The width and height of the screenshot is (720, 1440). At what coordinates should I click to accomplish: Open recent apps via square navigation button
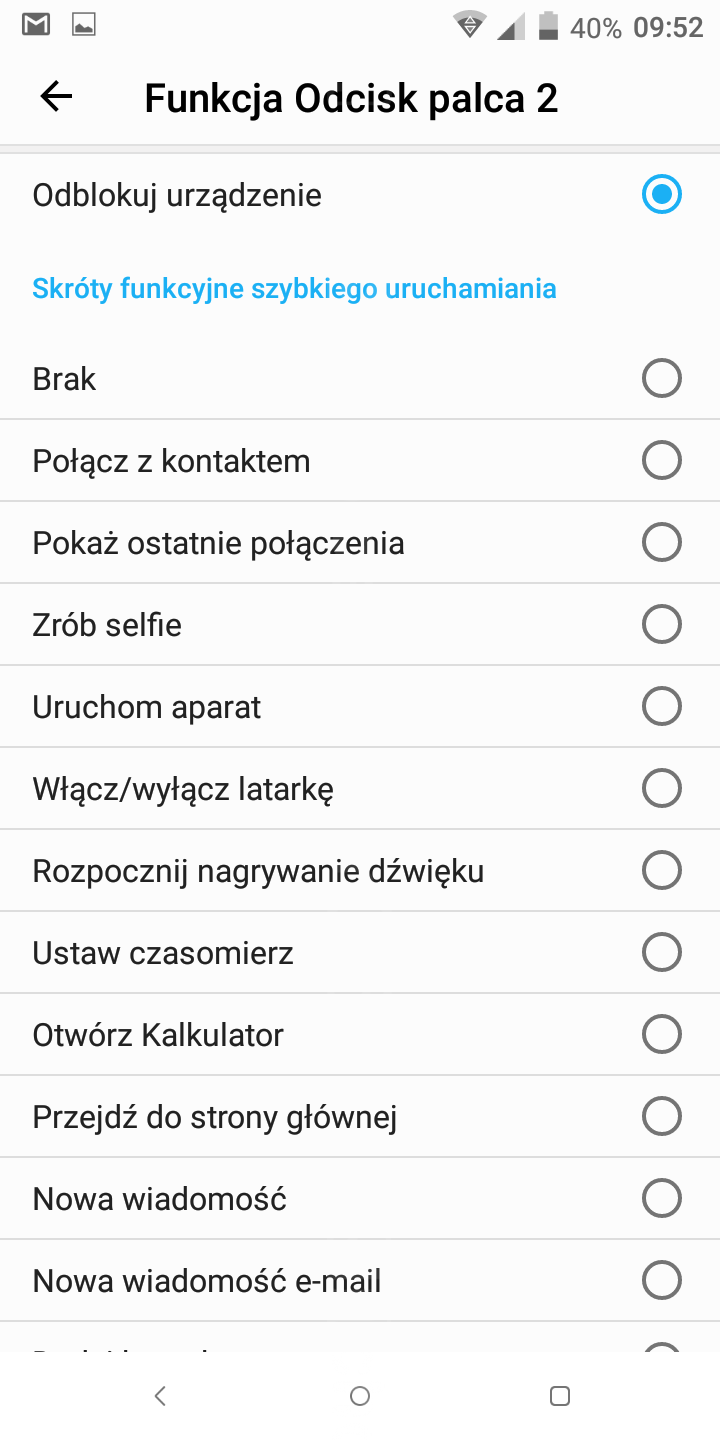(x=560, y=1396)
